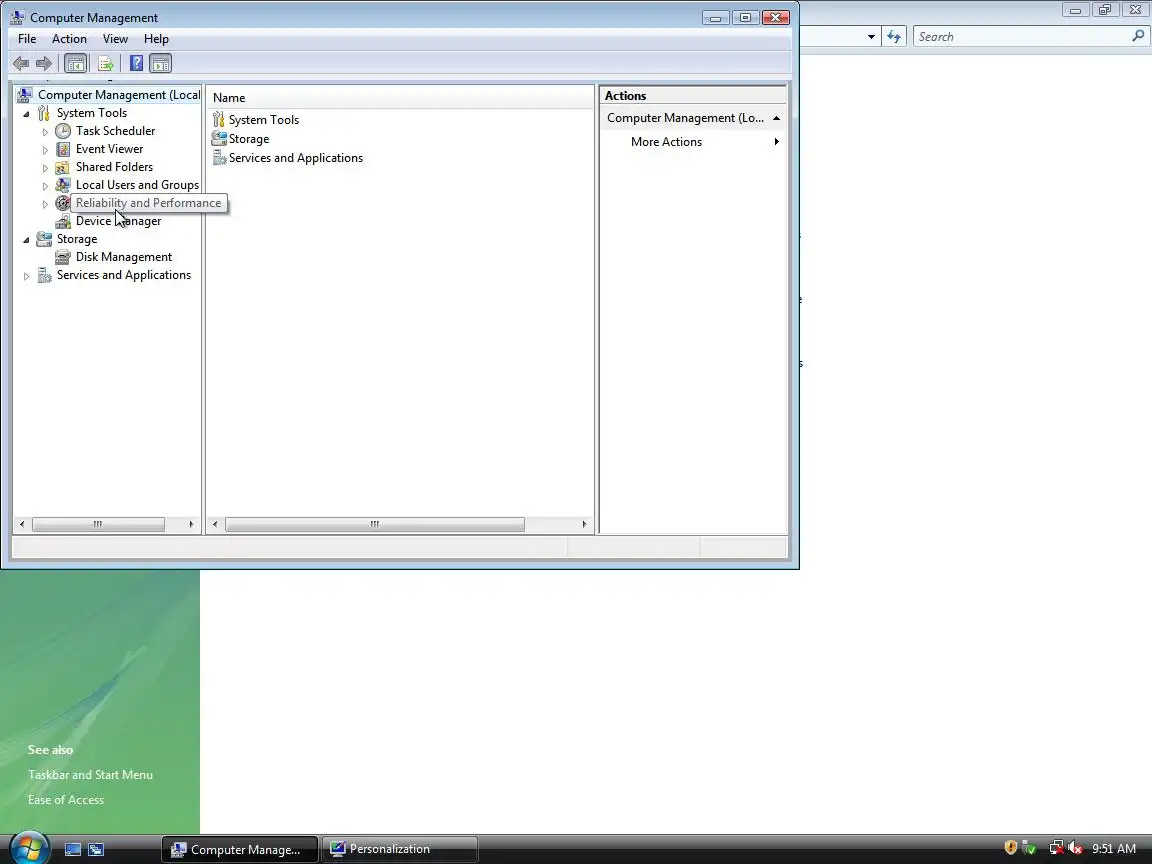Click the Device Manager icon in tree
This screenshot has height=864, width=1152.
pos(63,221)
